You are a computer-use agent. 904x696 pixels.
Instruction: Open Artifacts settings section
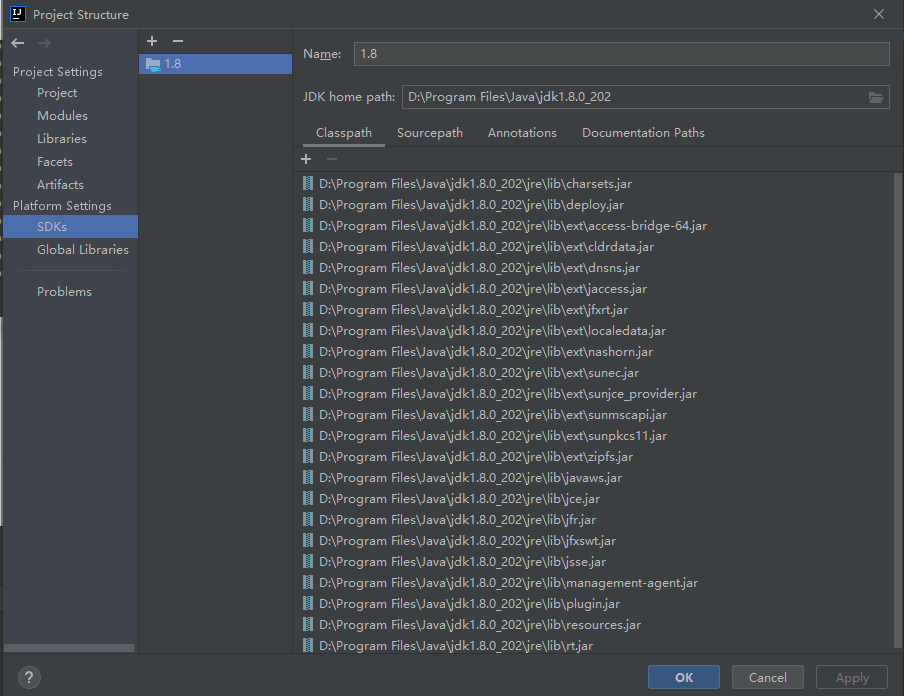pos(60,185)
